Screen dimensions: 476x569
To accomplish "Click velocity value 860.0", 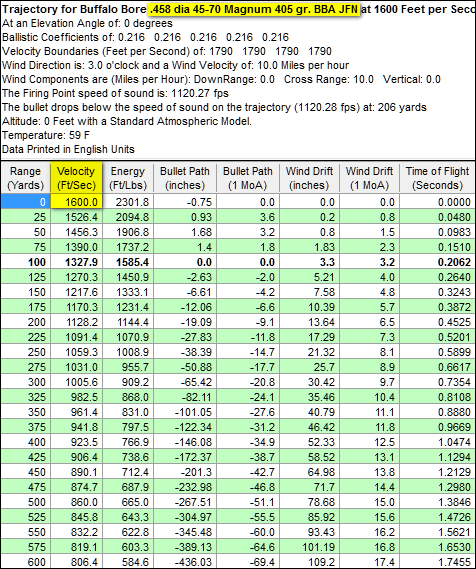I will pyautogui.click(x=77, y=502).
